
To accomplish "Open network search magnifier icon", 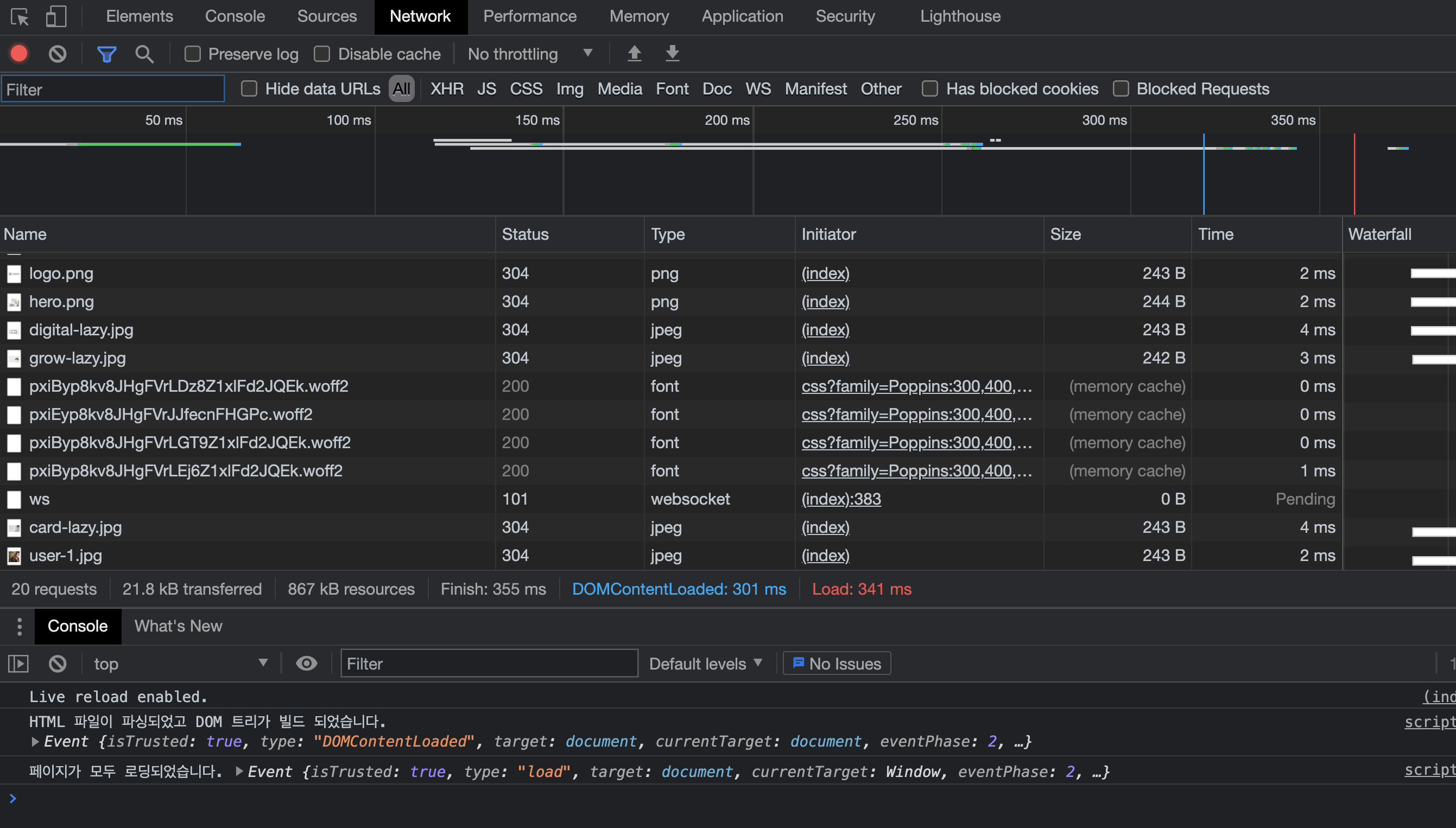I will 144,54.
